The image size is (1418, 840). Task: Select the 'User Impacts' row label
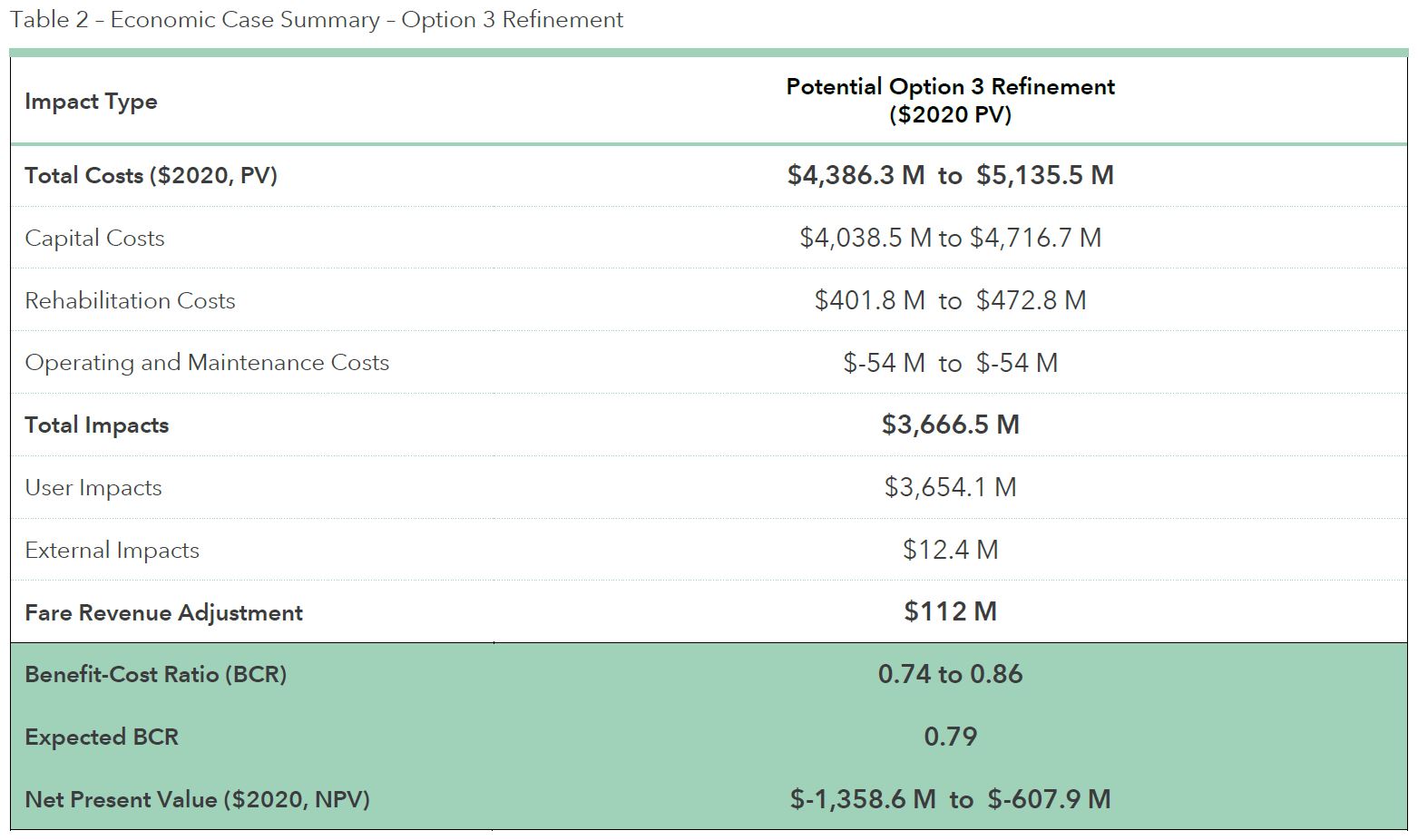(x=93, y=488)
